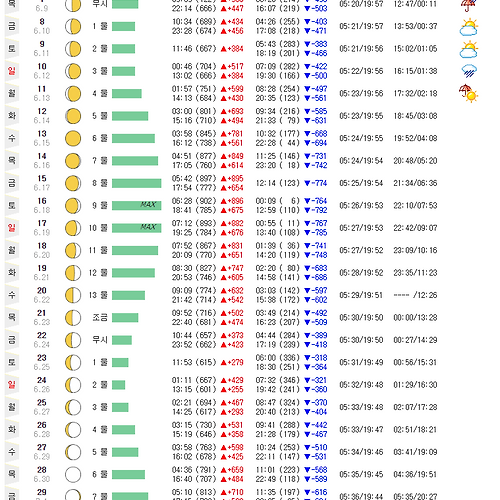
Task: Click the moon time 22:42/09:07
Action: 415,228
